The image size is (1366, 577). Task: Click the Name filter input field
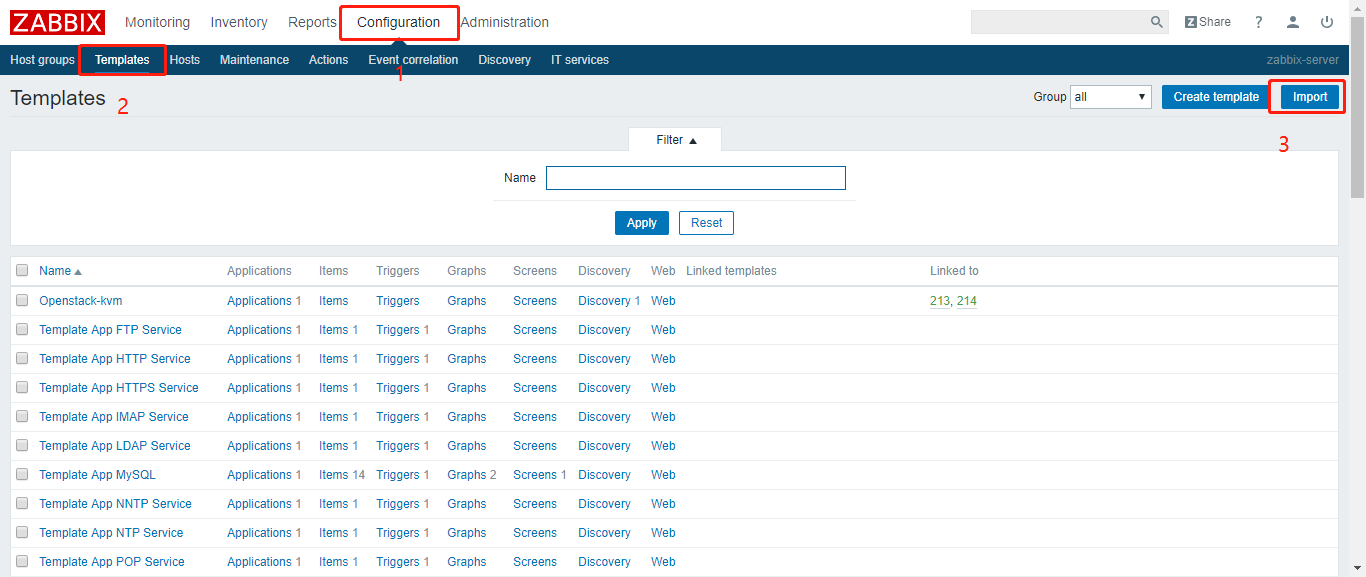click(x=695, y=177)
